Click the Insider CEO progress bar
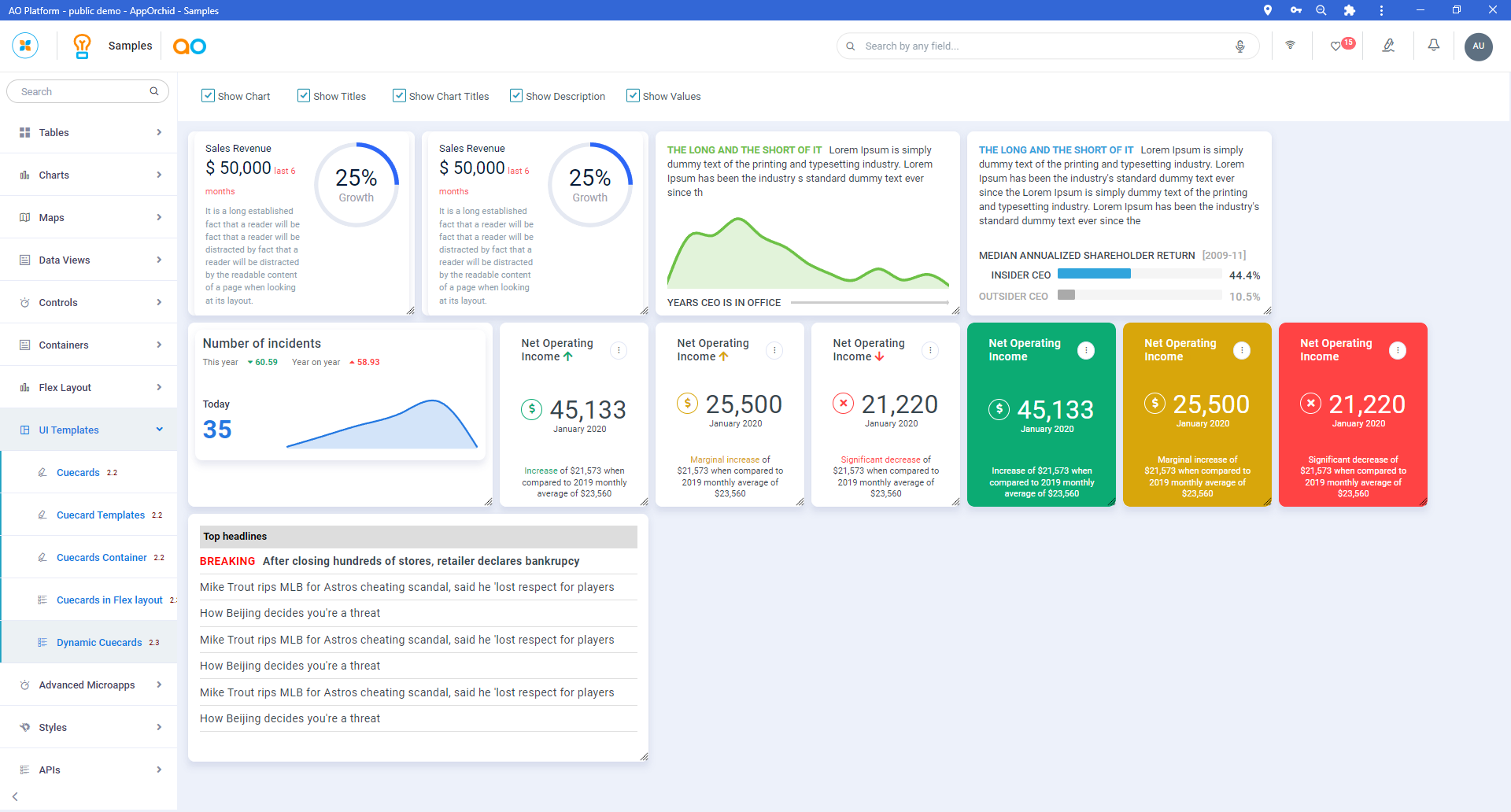Viewport: 1511px width, 812px height. 1138,274
